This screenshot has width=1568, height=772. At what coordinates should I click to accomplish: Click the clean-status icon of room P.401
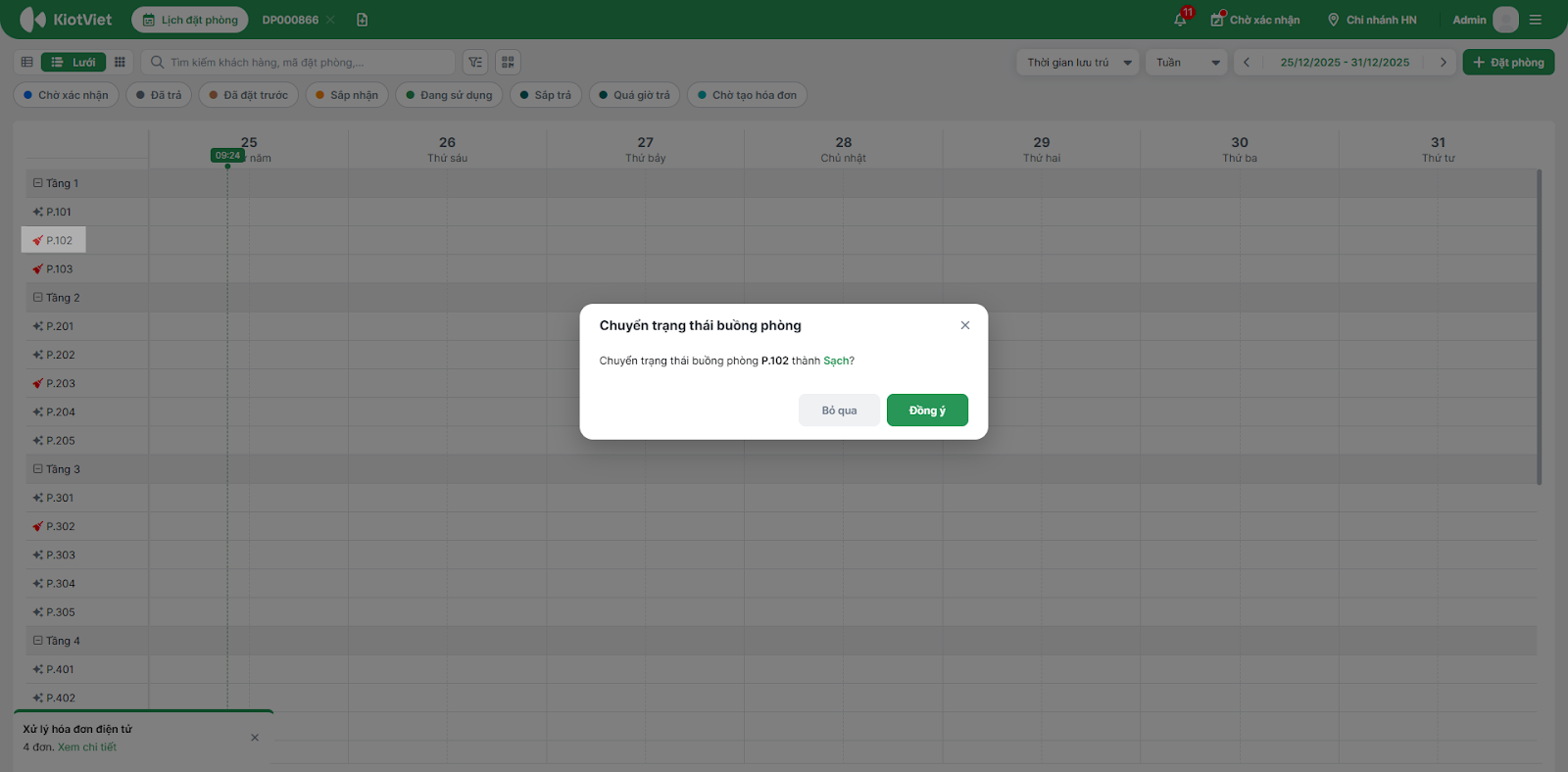pos(37,670)
